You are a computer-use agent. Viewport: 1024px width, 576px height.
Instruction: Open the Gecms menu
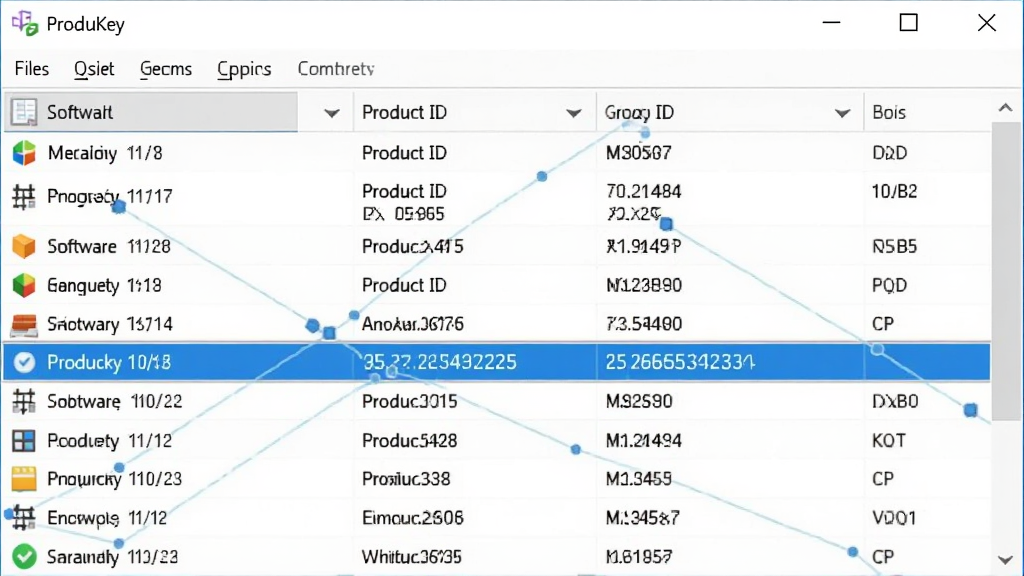click(166, 69)
